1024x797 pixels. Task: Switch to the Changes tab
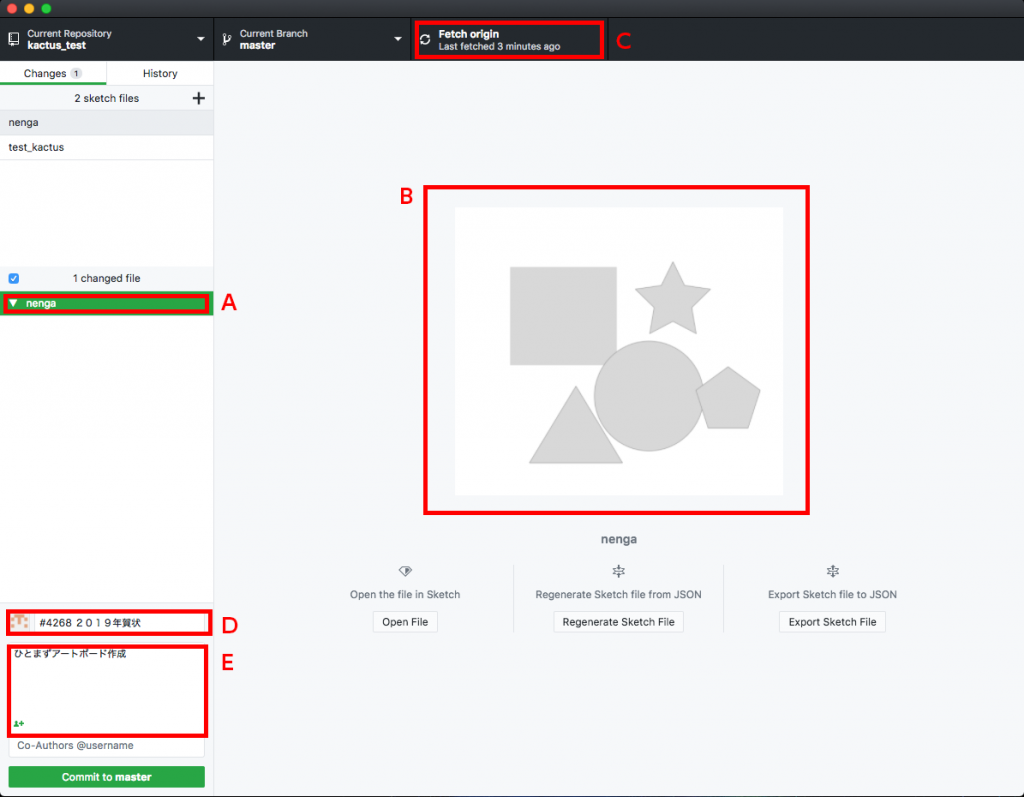(53, 73)
